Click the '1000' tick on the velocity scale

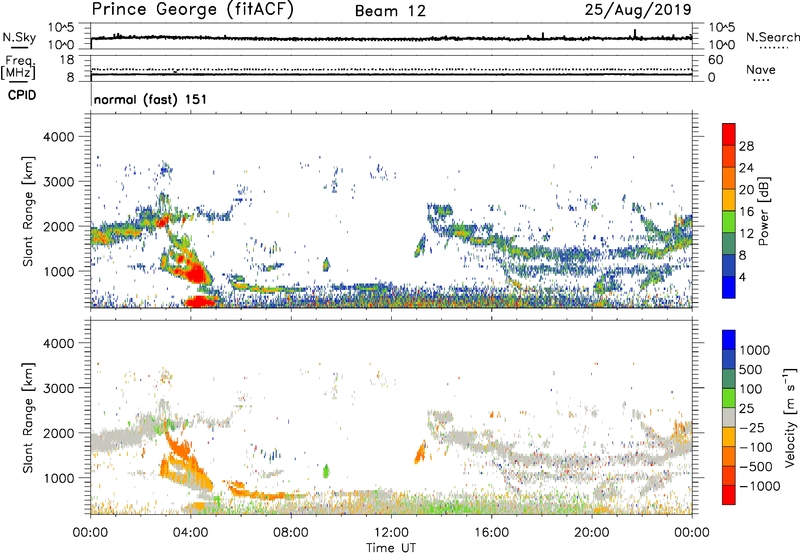pos(755,350)
